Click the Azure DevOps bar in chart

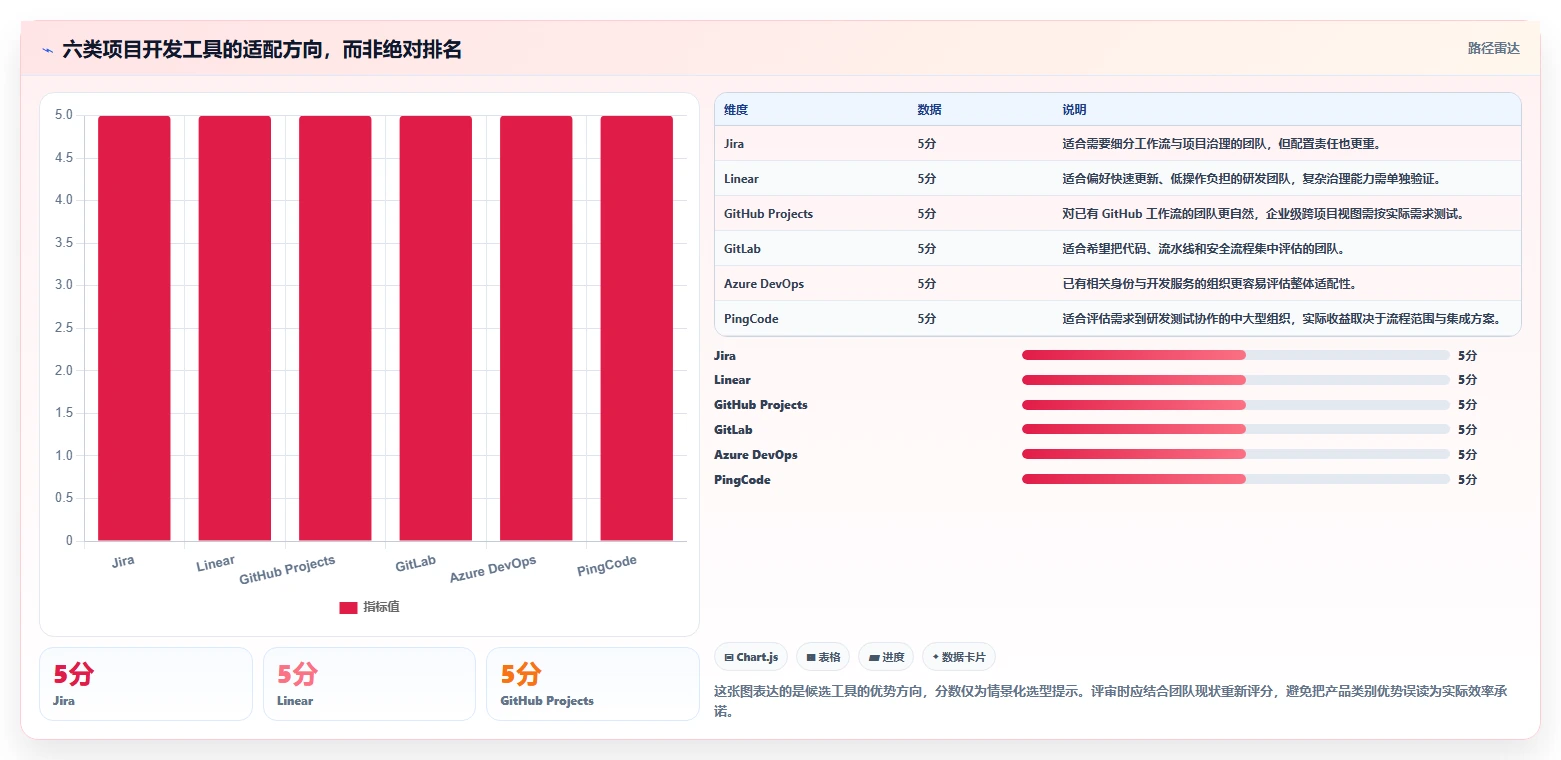click(536, 328)
